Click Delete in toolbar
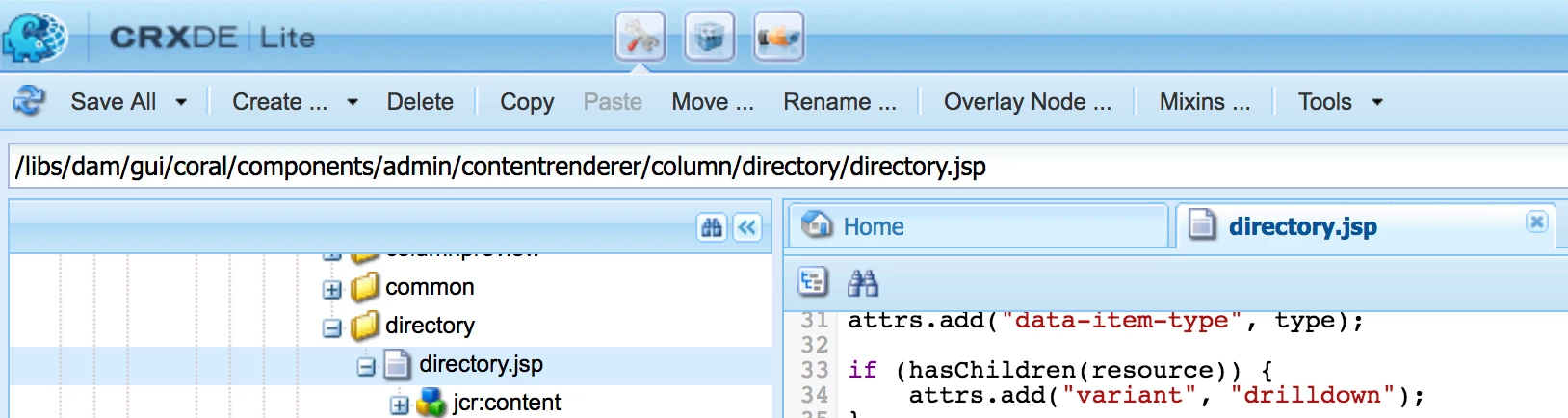 pyautogui.click(x=420, y=102)
